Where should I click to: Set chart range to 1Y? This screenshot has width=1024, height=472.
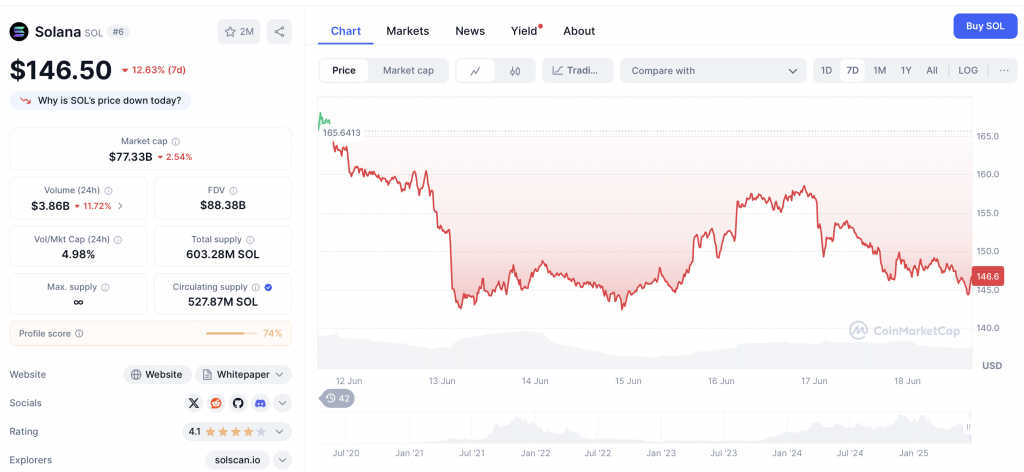pyautogui.click(x=906, y=71)
